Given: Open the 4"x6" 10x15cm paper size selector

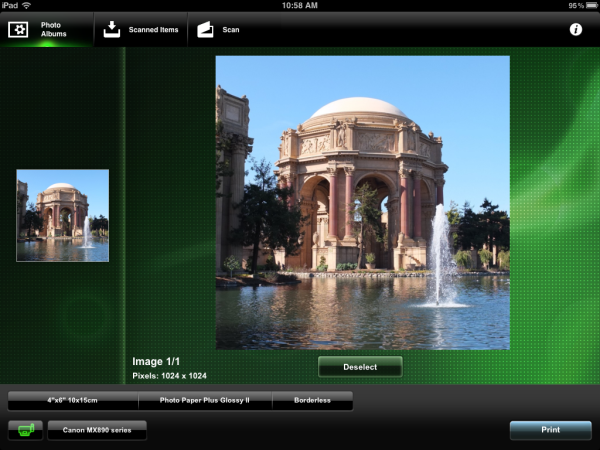Looking at the screenshot, I should 73,400.
